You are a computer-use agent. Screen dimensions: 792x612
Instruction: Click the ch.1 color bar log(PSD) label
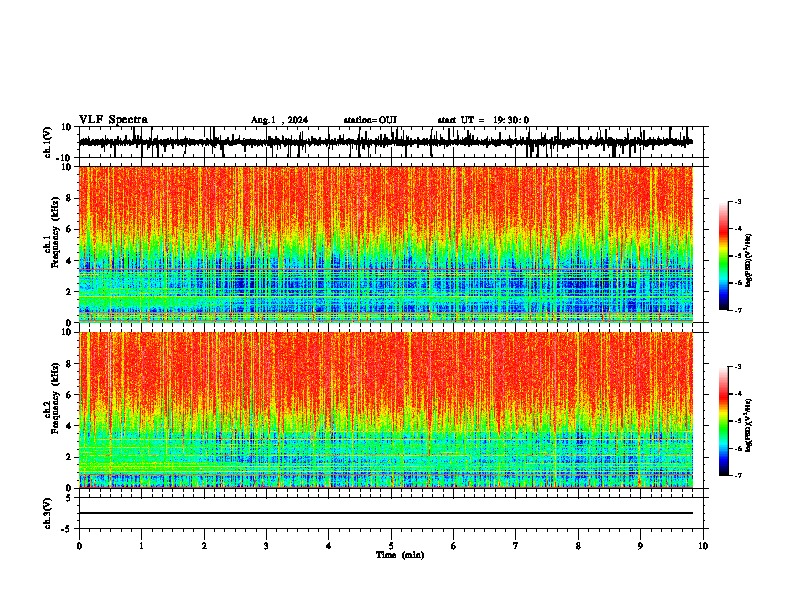749,260
